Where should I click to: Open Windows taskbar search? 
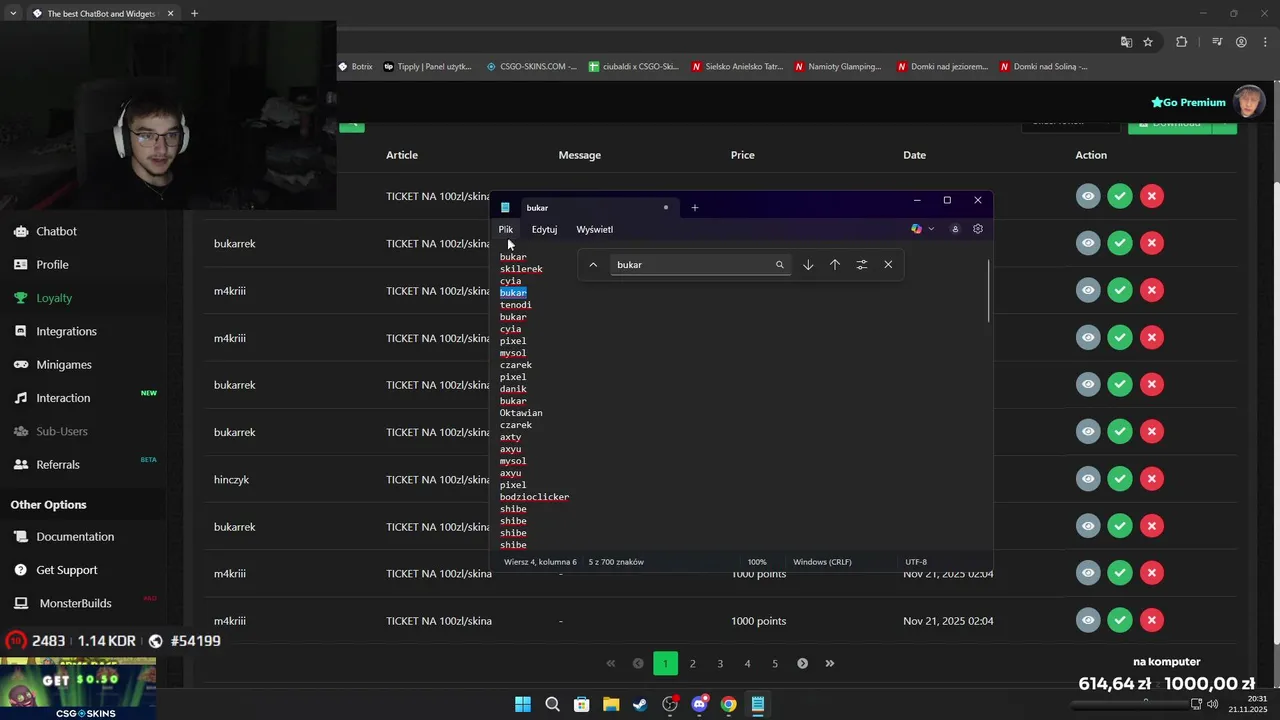552,704
